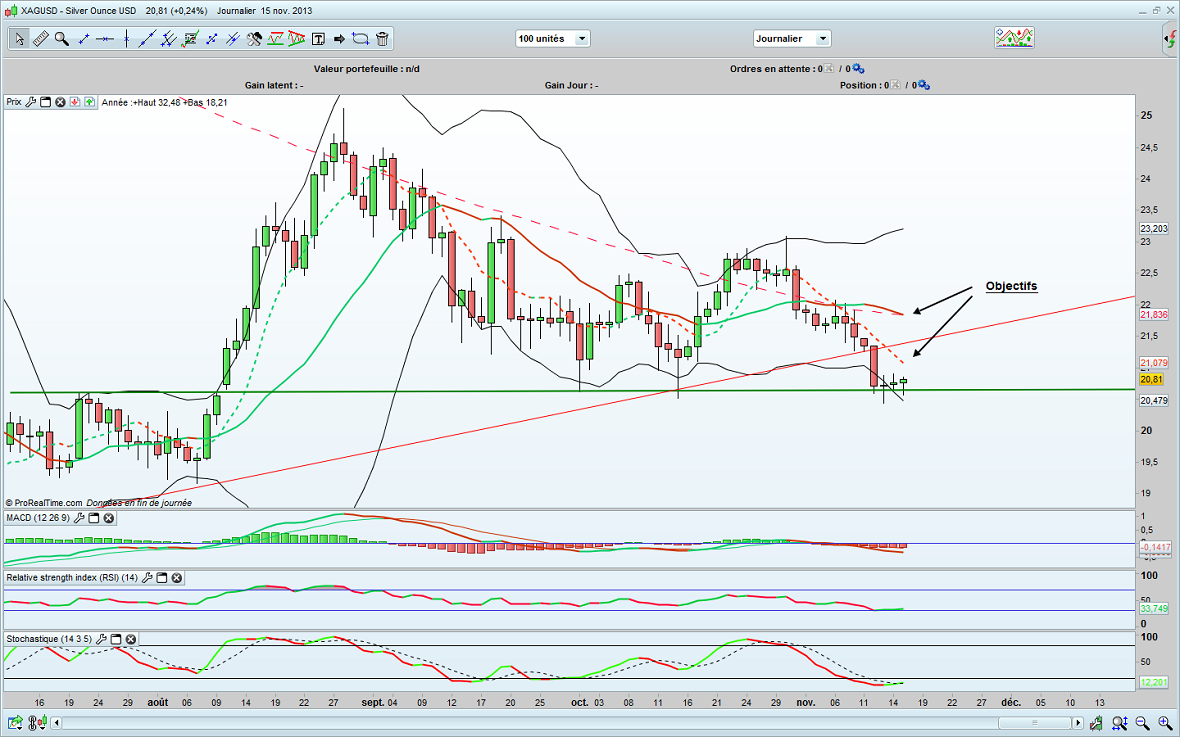Open RSI indicator wrench settings
This screenshot has height=737, width=1180.
[x=146, y=578]
